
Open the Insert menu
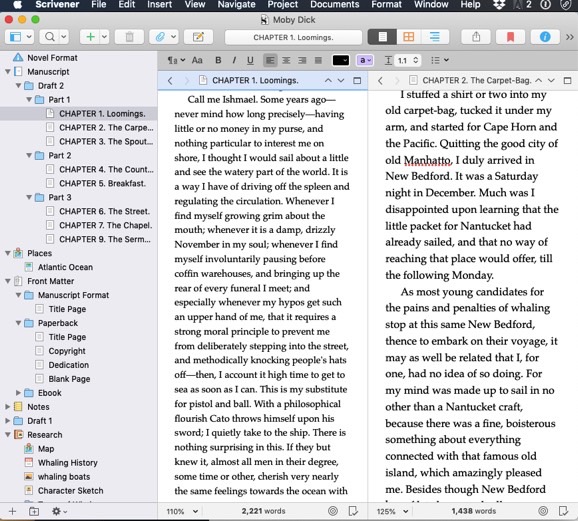tap(159, 5)
